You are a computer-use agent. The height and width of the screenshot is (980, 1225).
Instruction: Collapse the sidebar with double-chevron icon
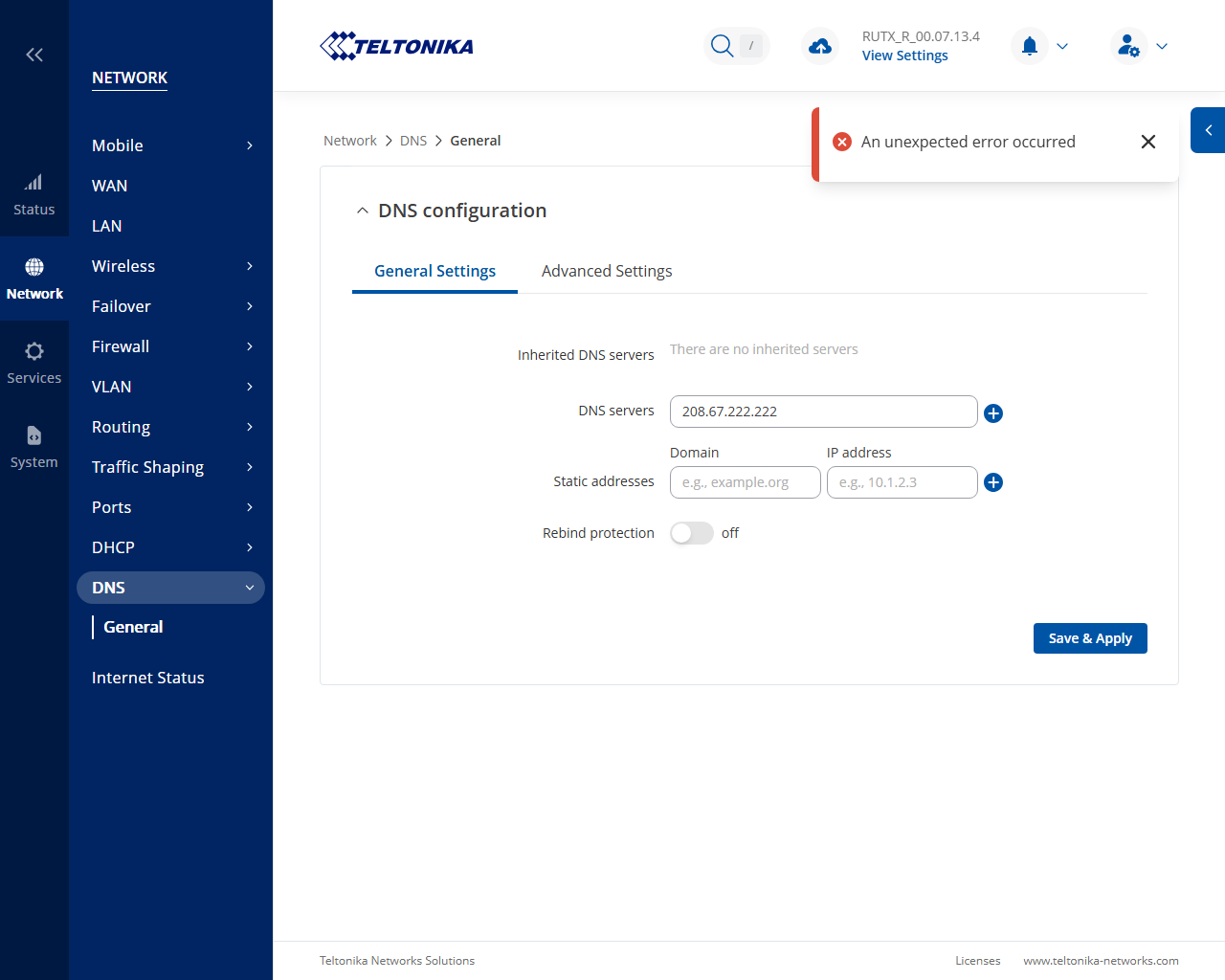34,55
